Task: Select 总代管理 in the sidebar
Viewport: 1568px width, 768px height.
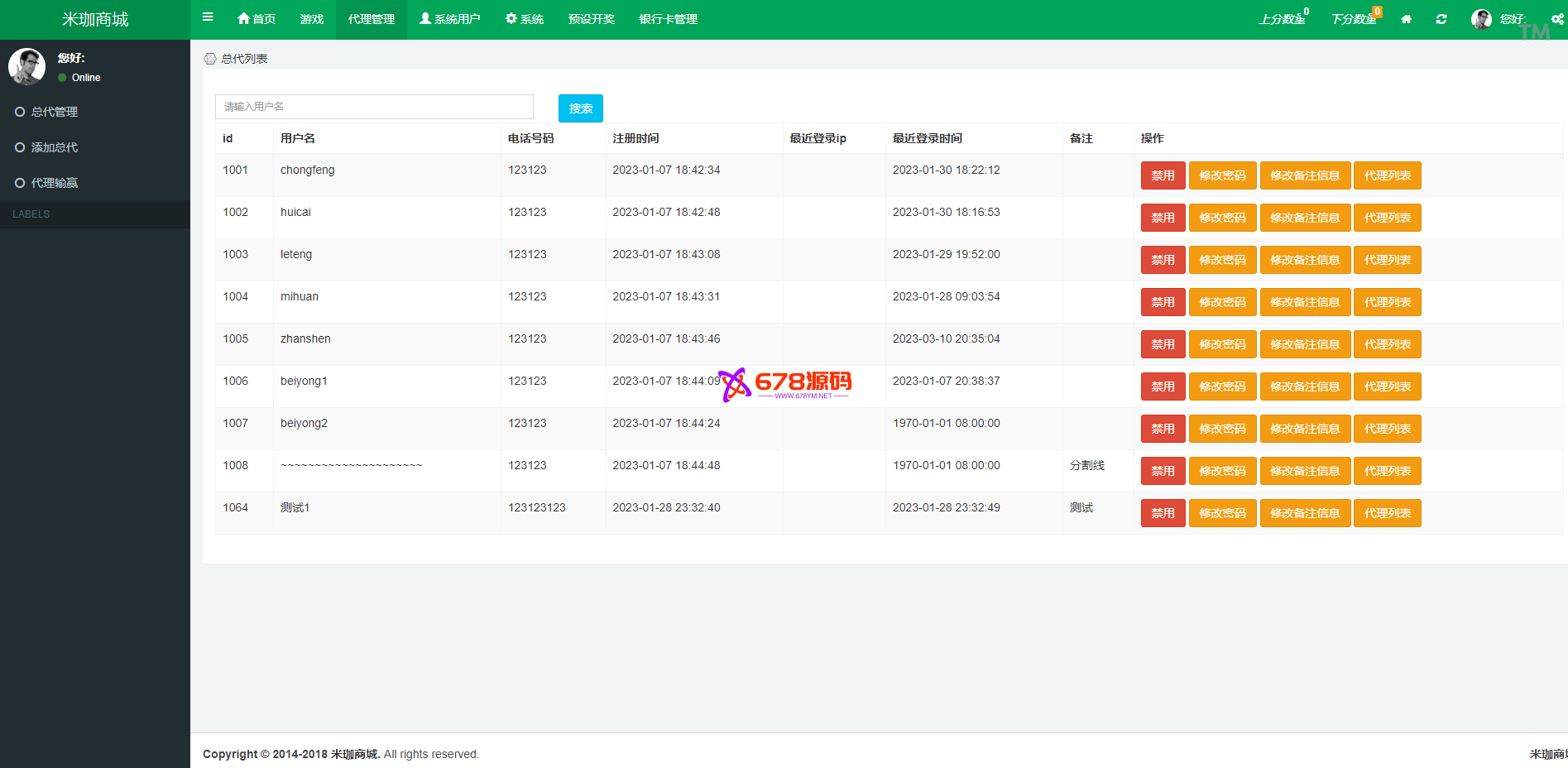Action: [55, 112]
